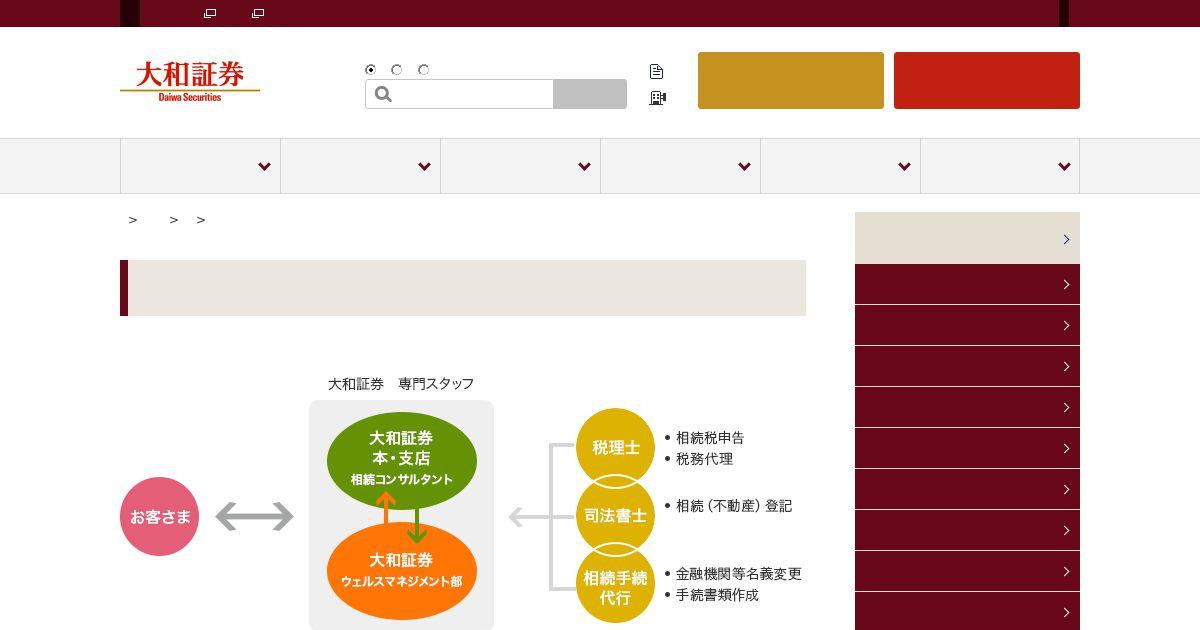This screenshot has width=1200, height=630.
Task: Click the Daiwa Securities logo
Action: (190, 82)
